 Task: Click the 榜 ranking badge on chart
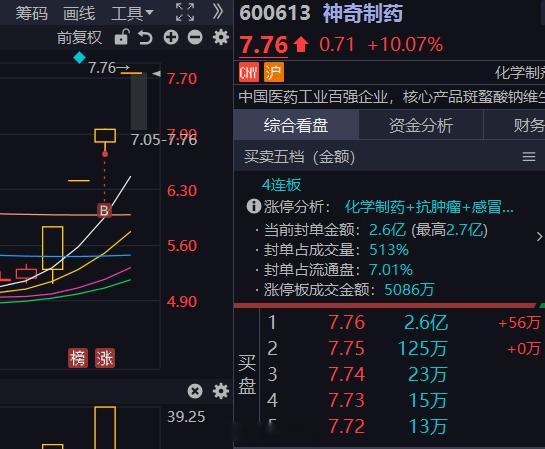coord(78,358)
